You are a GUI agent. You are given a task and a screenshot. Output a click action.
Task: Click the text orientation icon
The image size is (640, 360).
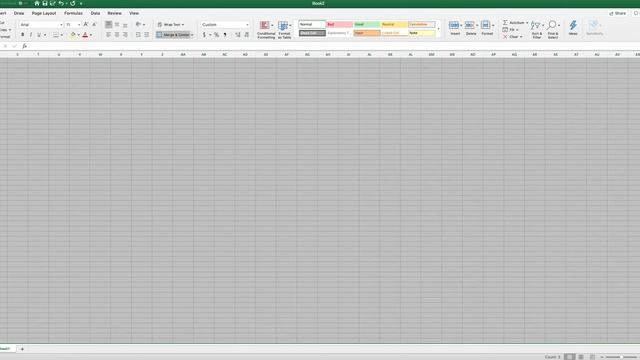138,24
